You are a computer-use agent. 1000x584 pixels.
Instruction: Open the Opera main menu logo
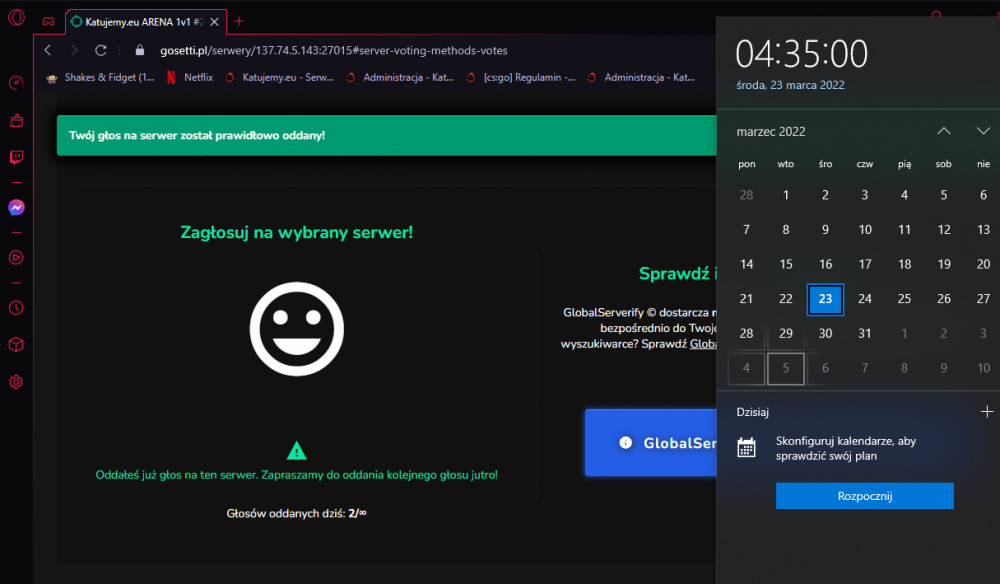16,17
